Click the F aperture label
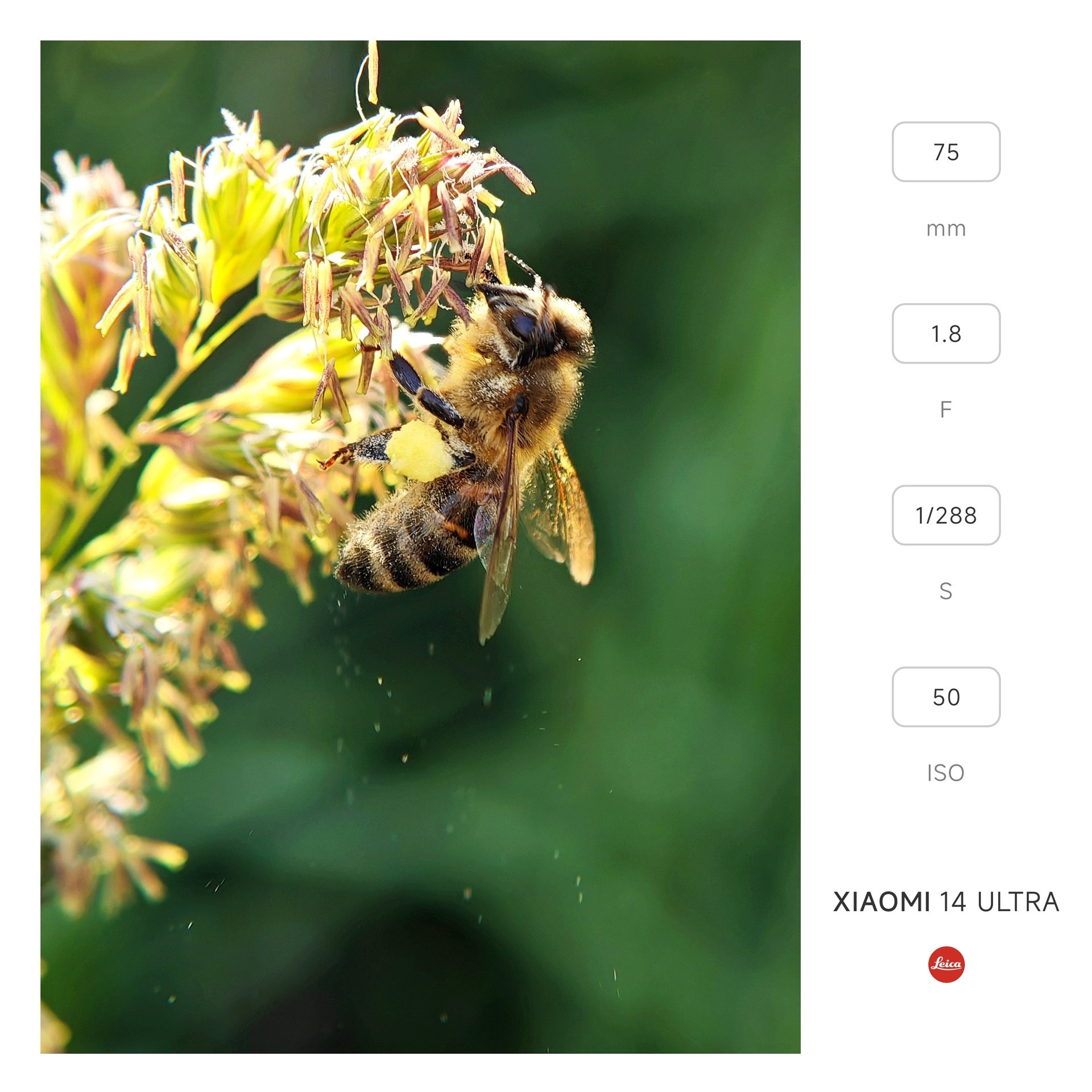1092x1092 pixels. tap(945, 409)
